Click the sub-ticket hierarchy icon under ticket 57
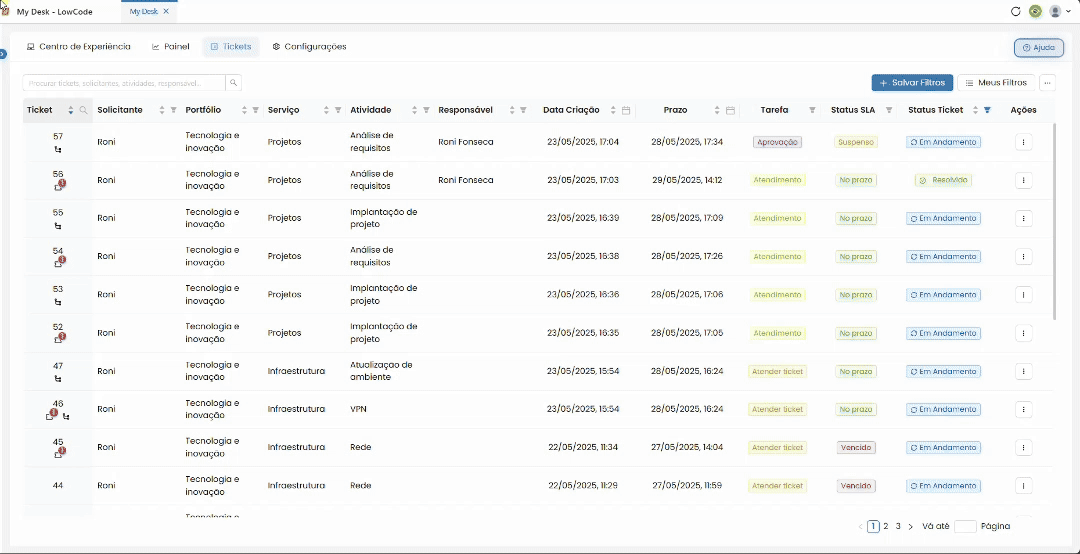The image size is (1080, 554). pos(58,148)
